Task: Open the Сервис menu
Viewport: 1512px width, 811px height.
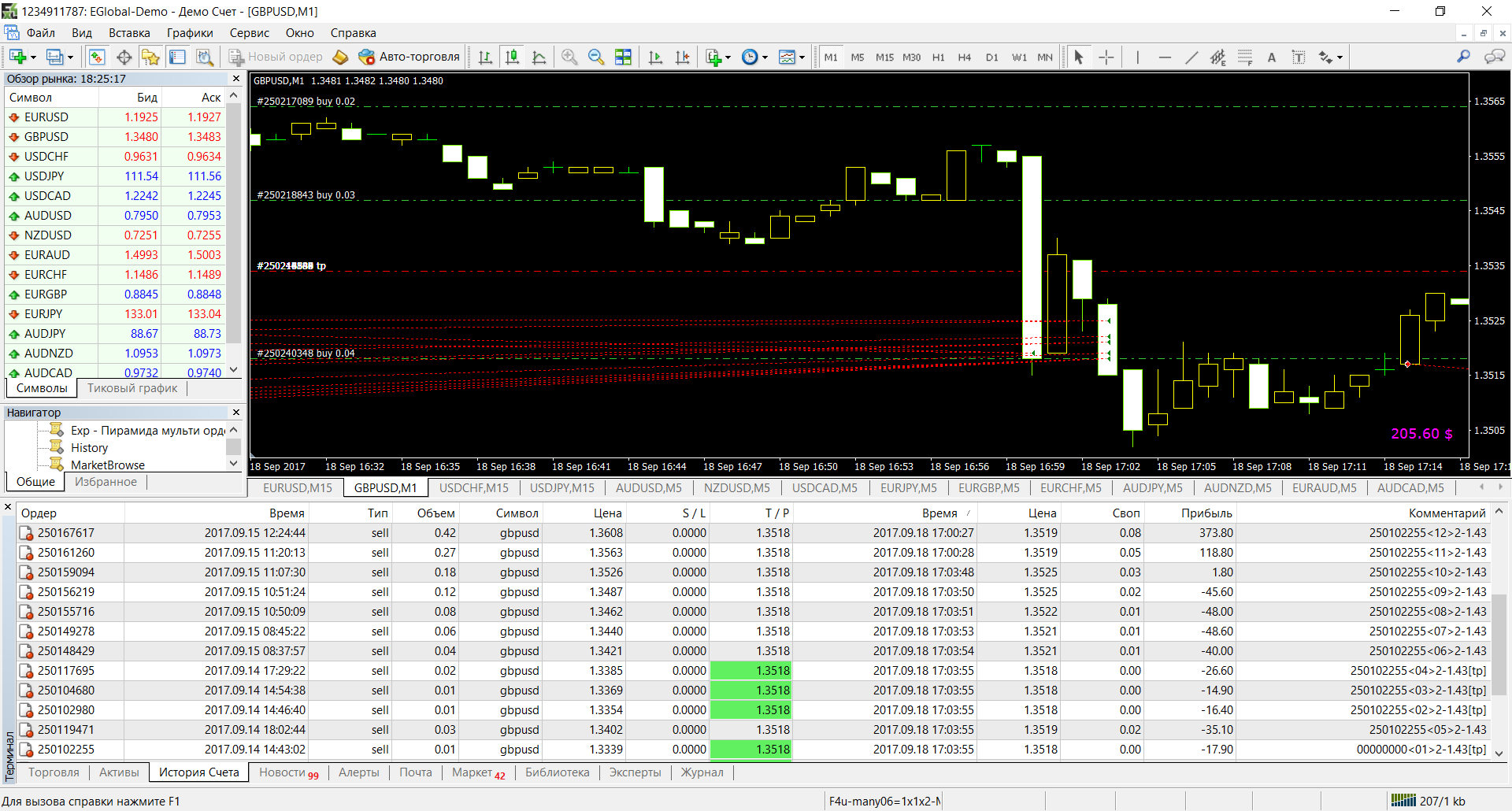Action: point(250,33)
